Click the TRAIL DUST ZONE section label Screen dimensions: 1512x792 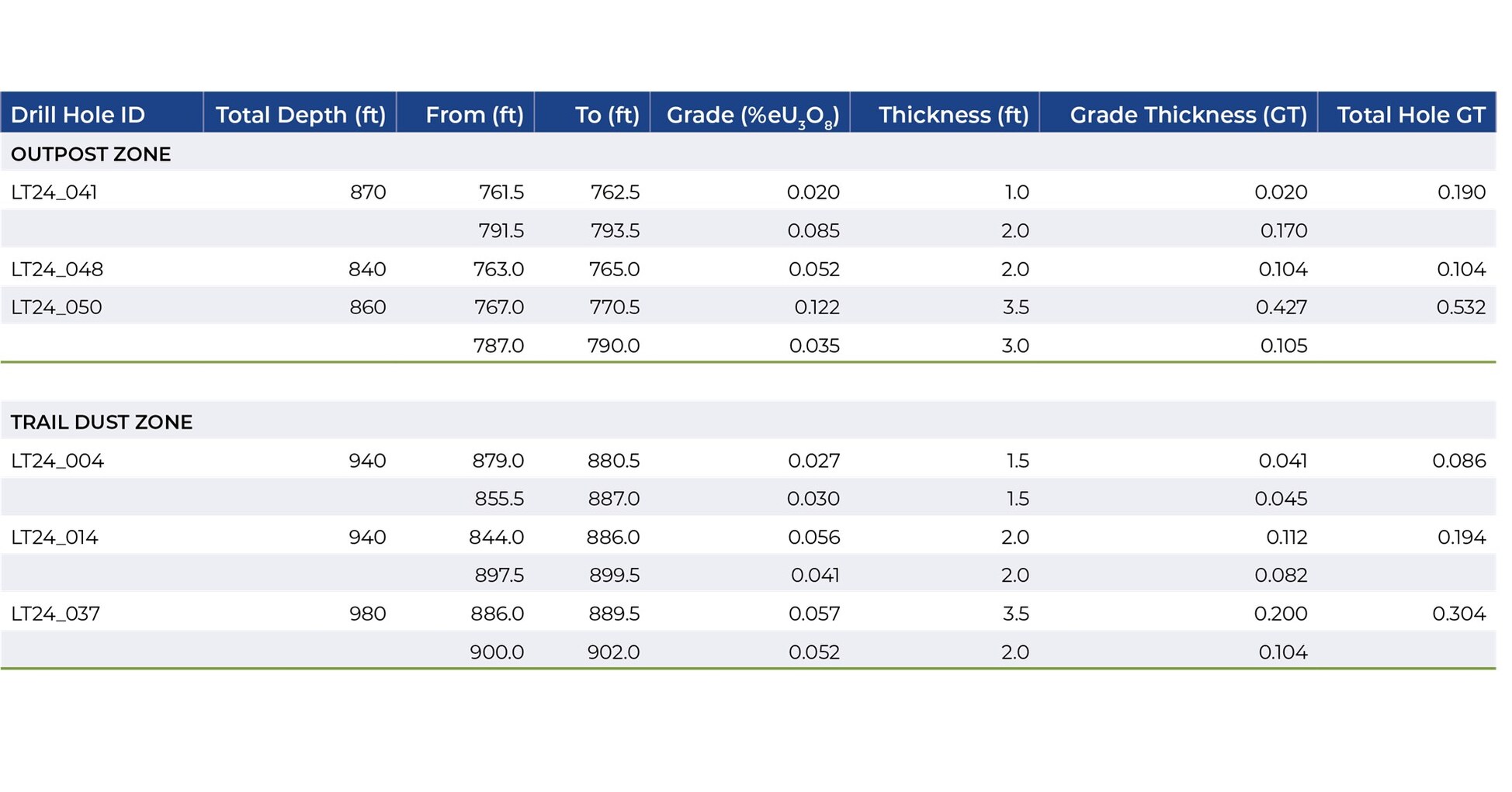point(102,422)
